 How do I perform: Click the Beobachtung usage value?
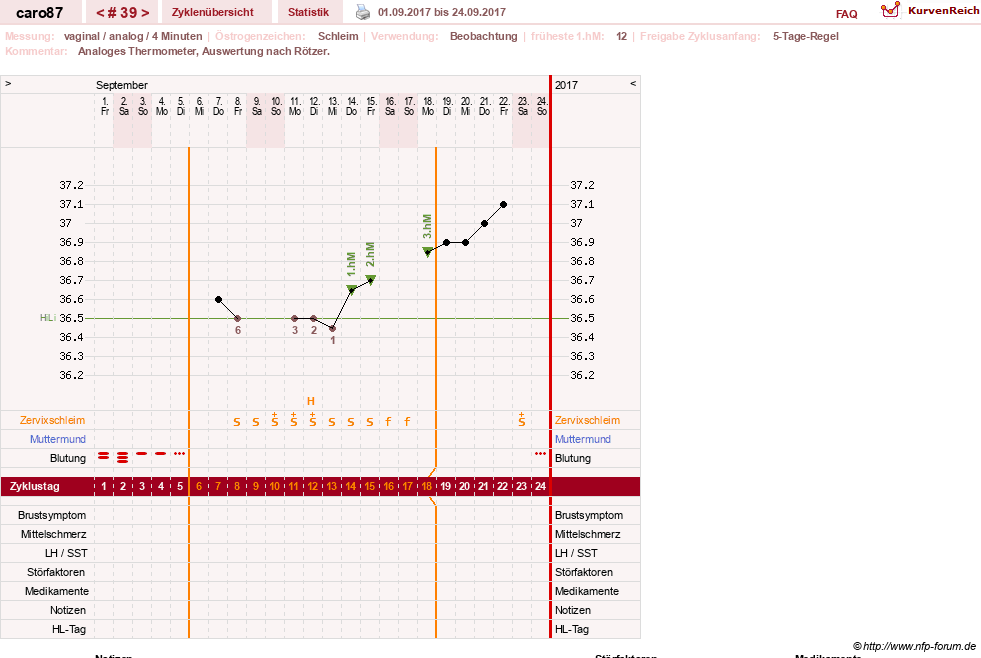(x=484, y=36)
